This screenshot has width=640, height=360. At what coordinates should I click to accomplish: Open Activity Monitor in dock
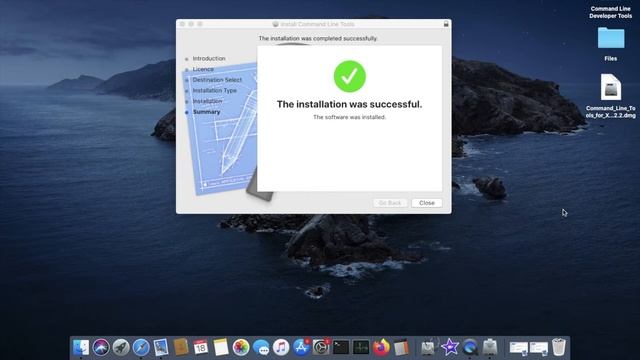click(361, 347)
